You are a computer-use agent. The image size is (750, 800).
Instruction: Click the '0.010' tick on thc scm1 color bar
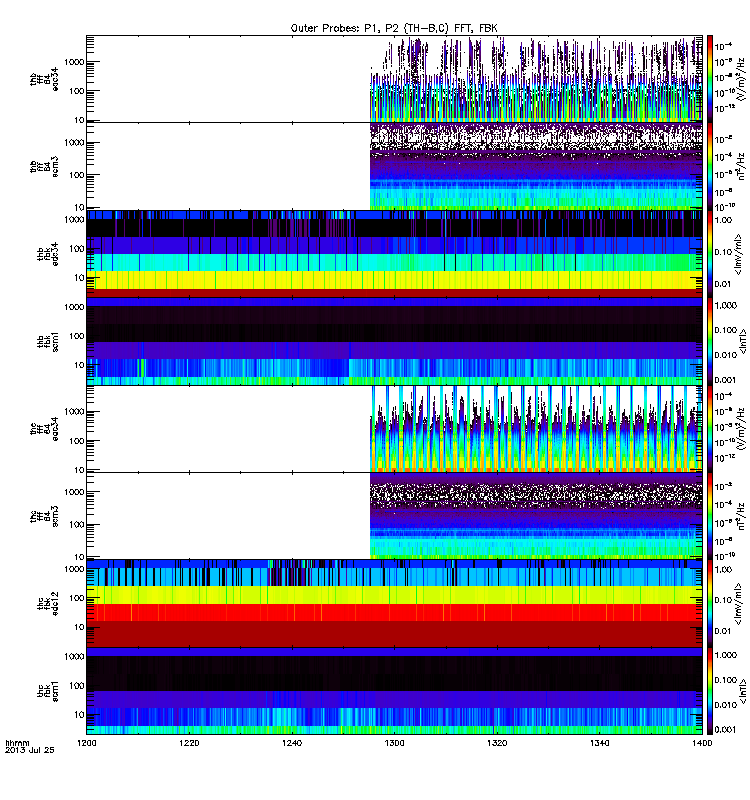point(726,705)
